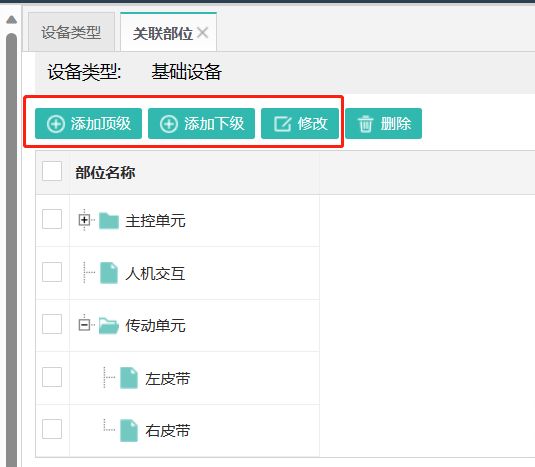Click the folder icon beside 主控单元
The height and width of the screenshot is (467, 535).
click(109, 220)
